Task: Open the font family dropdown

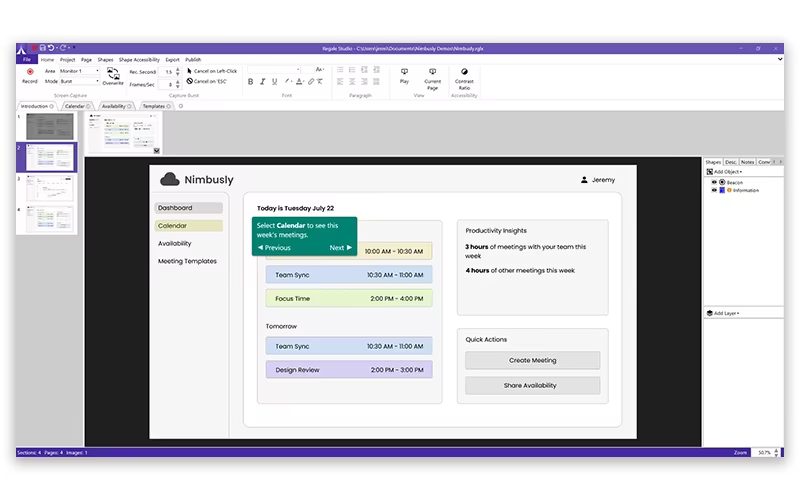Action: click(x=274, y=69)
